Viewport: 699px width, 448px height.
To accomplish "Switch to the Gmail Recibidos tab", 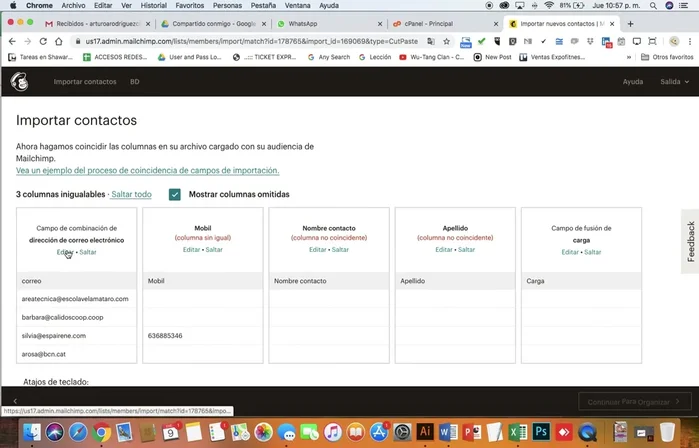I will [x=99, y=24].
